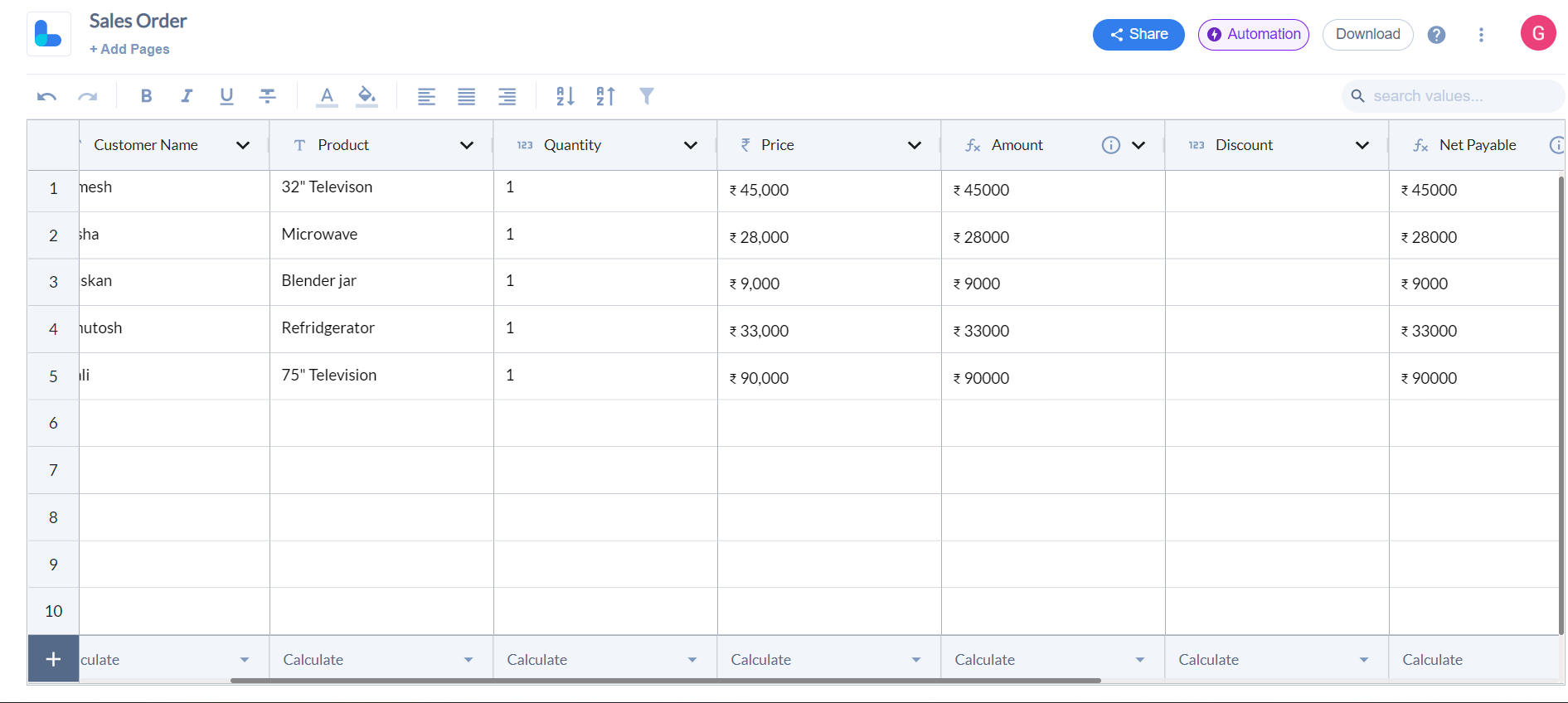Apply strikethrough formatting
This screenshot has width=1568, height=703.
267,96
